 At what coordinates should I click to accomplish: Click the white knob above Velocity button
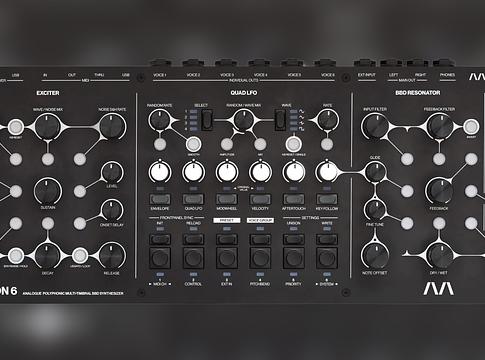coord(260,172)
